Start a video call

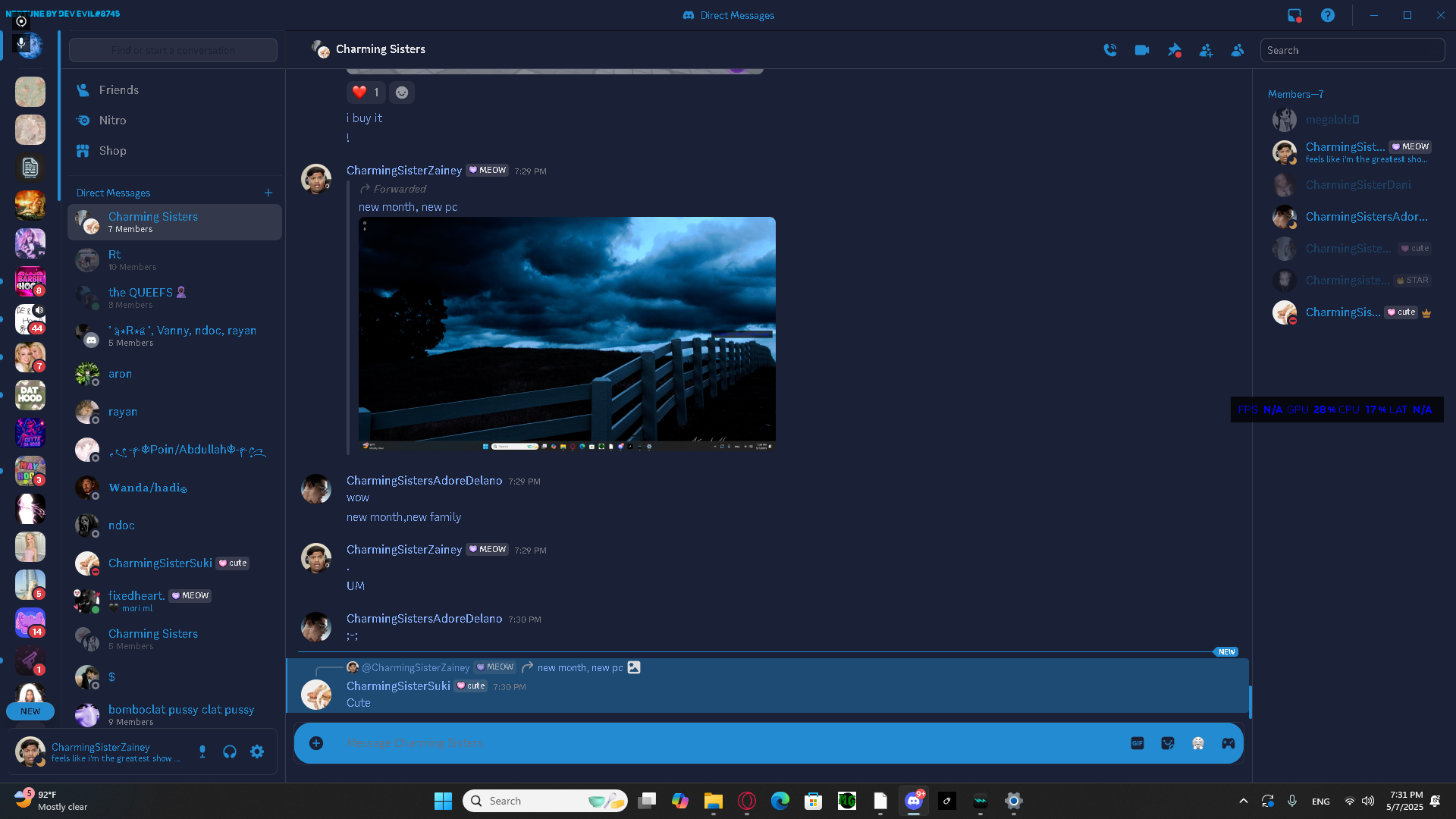tap(1142, 50)
